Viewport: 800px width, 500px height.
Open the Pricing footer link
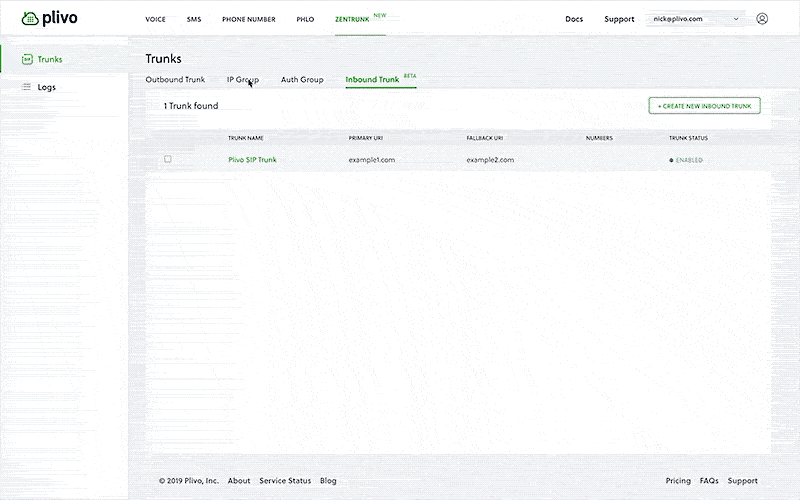point(678,481)
